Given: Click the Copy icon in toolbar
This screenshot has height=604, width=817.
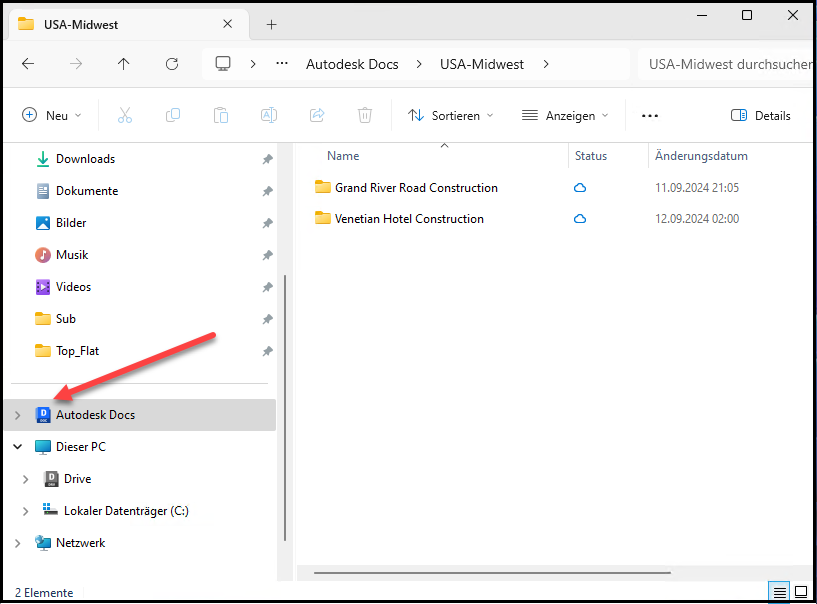Looking at the screenshot, I should tap(173, 115).
